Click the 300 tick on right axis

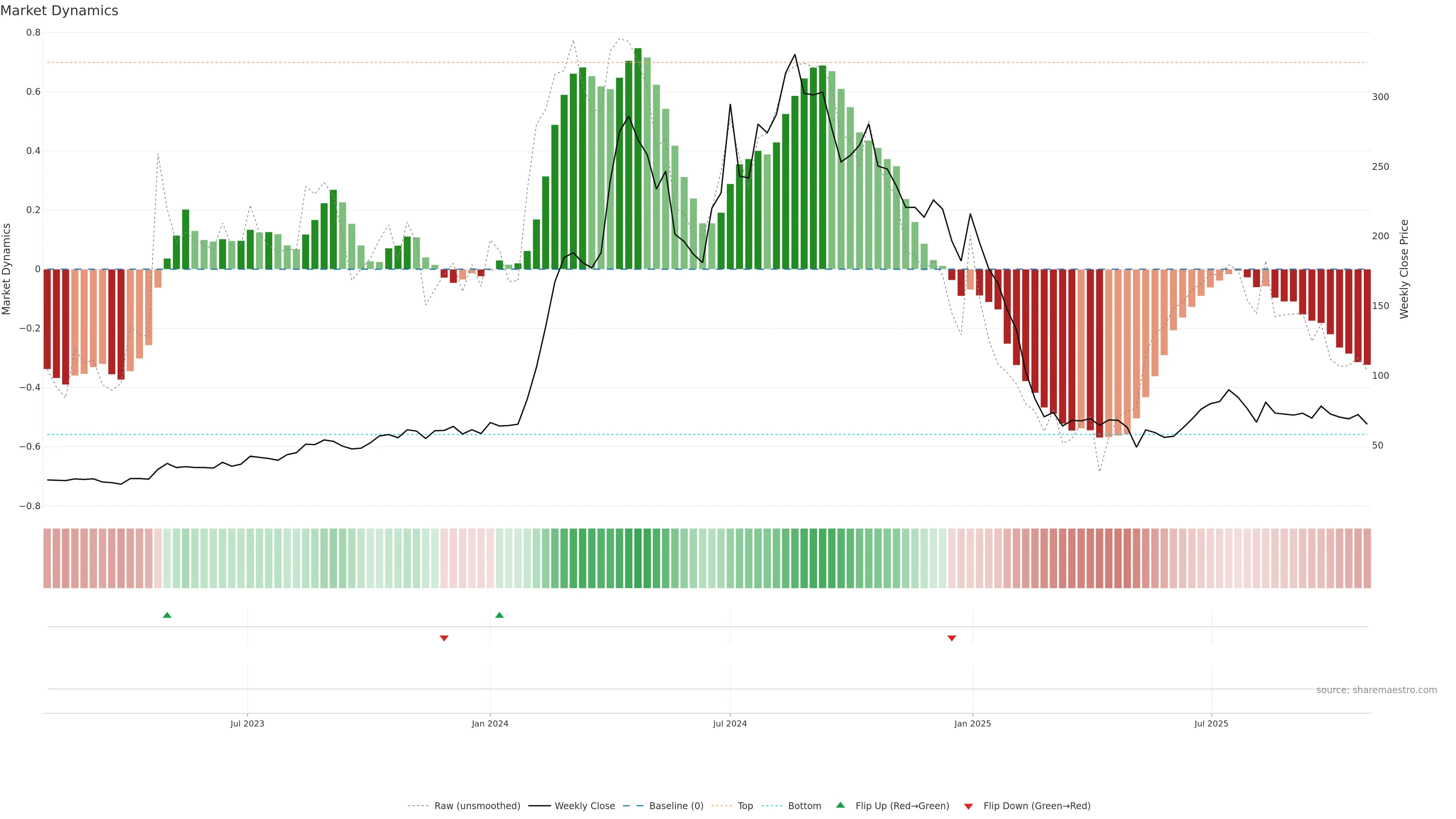click(1380, 97)
